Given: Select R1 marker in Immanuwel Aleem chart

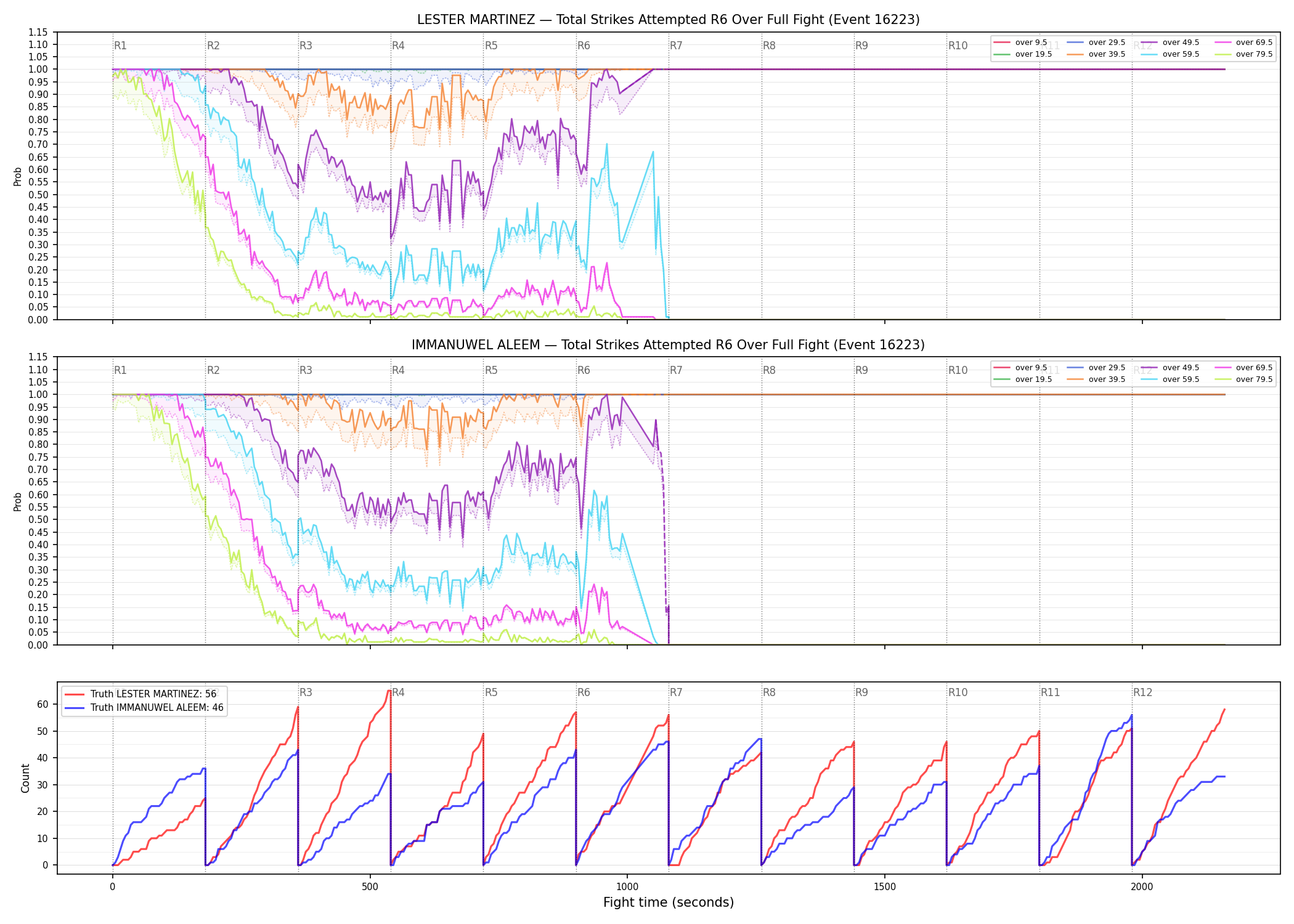Looking at the screenshot, I should click(120, 370).
